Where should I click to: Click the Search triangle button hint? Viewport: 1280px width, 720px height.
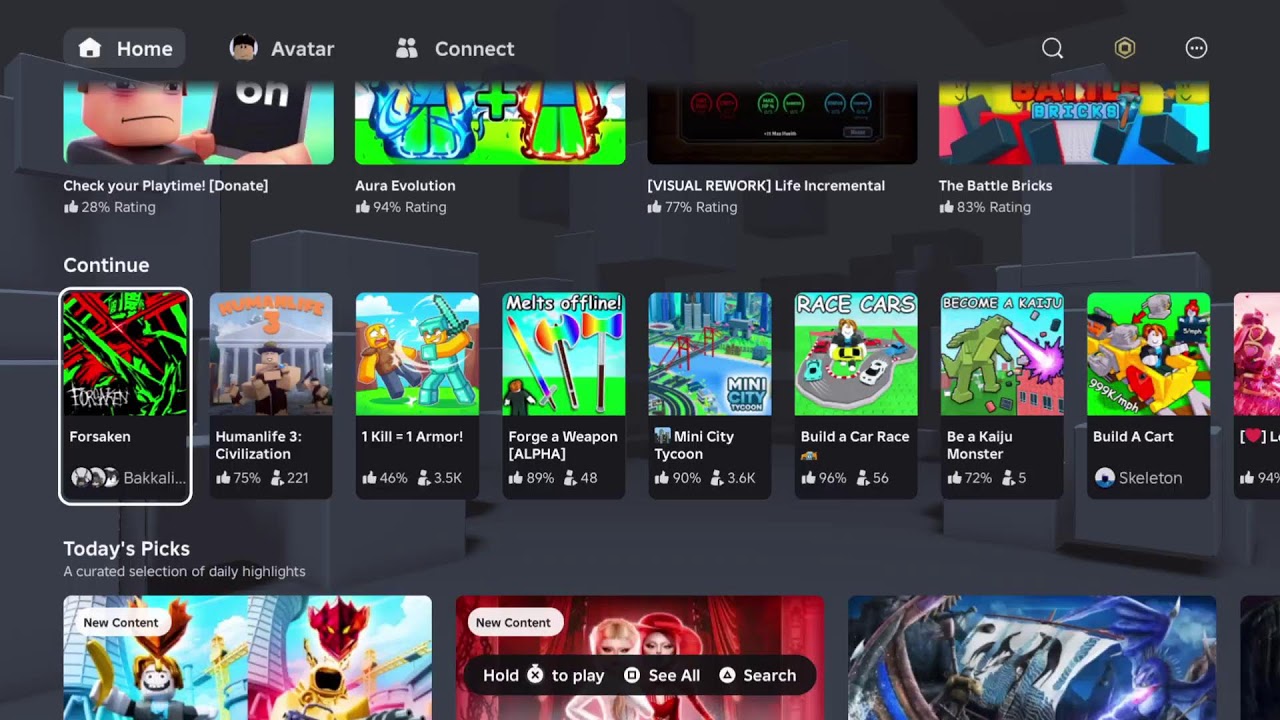[x=757, y=676]
